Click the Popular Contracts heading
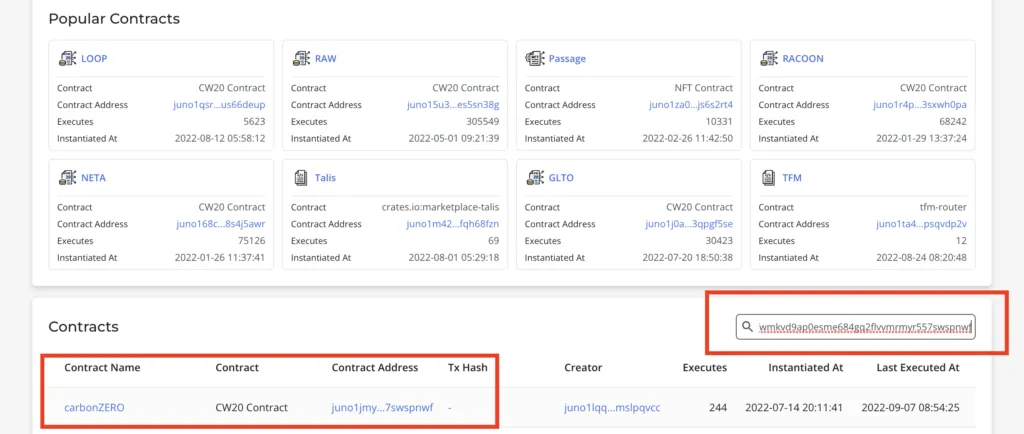This screenshot has width=1024, height=434. pyautogui.click(x=114, y=19)
